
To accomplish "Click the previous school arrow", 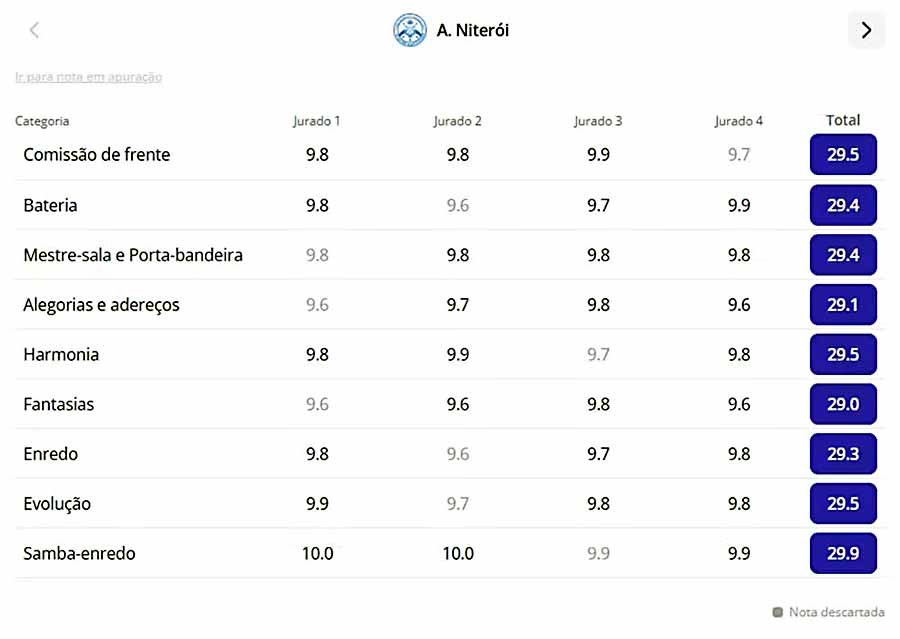I will point(34,30).
